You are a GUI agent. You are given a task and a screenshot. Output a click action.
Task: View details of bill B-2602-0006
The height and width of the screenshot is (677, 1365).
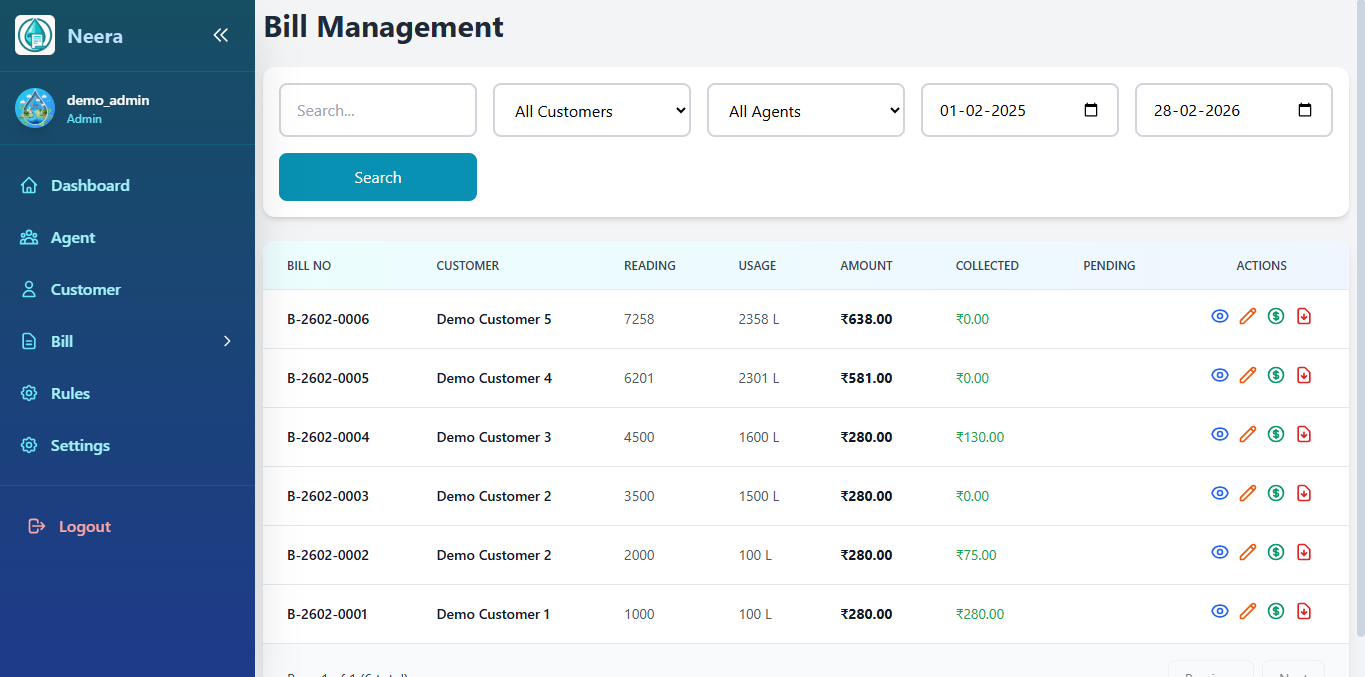[1219, 317]
